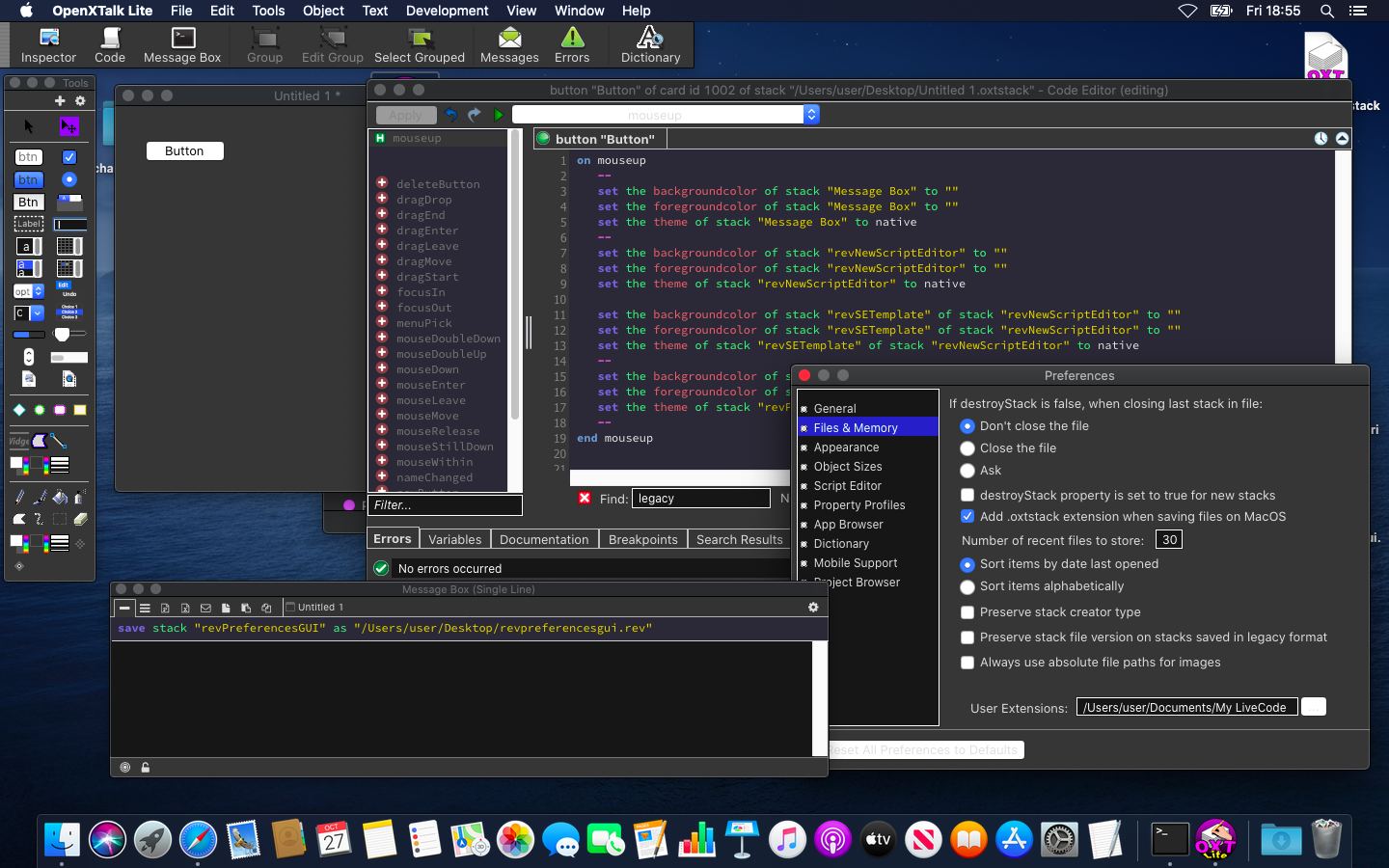Select the eraser paint tool
Image resolution: width=1389 pixels, height=868 pixels.
(x=80, y=519)
